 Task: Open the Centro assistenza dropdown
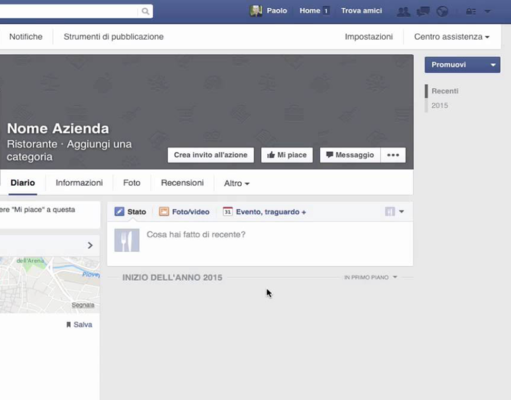pos(452,37)
